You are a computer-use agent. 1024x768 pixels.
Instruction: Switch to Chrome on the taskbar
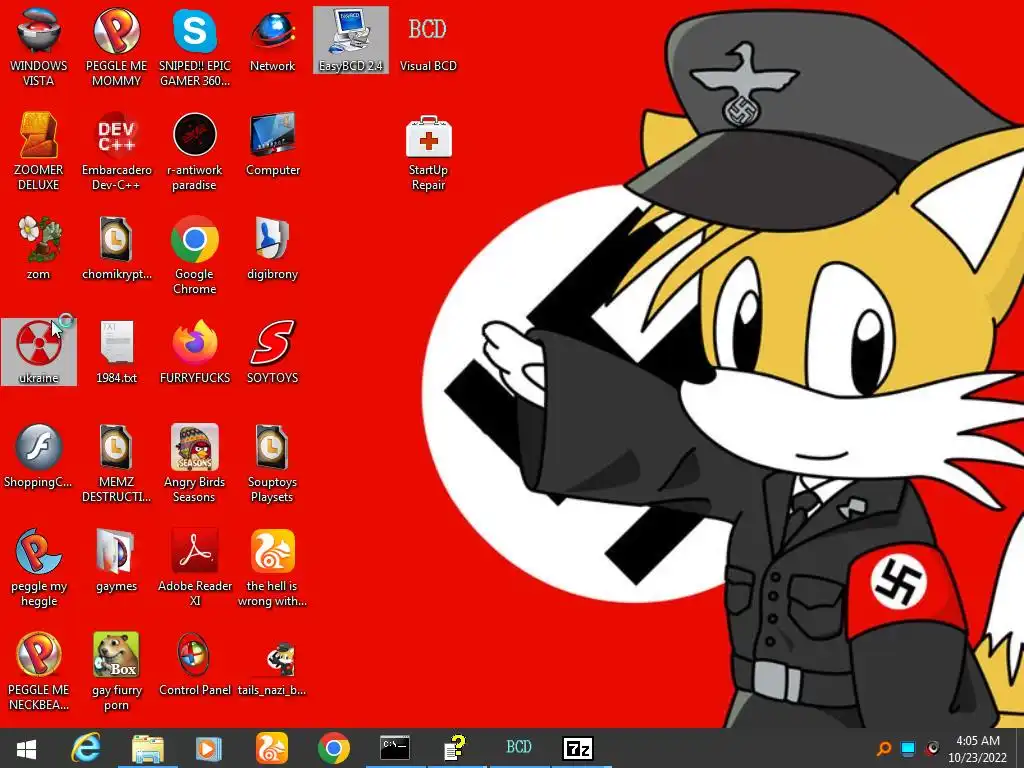334,748
